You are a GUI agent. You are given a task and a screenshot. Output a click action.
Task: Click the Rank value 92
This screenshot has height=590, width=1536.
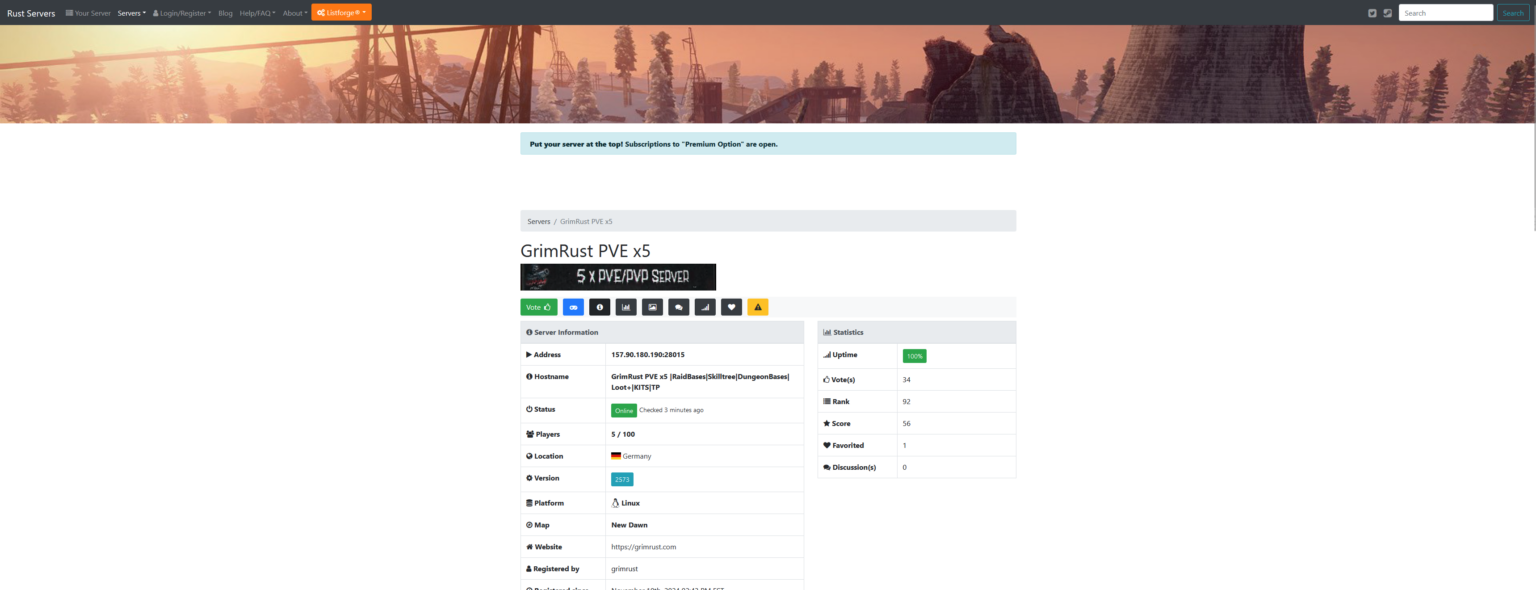906,402
